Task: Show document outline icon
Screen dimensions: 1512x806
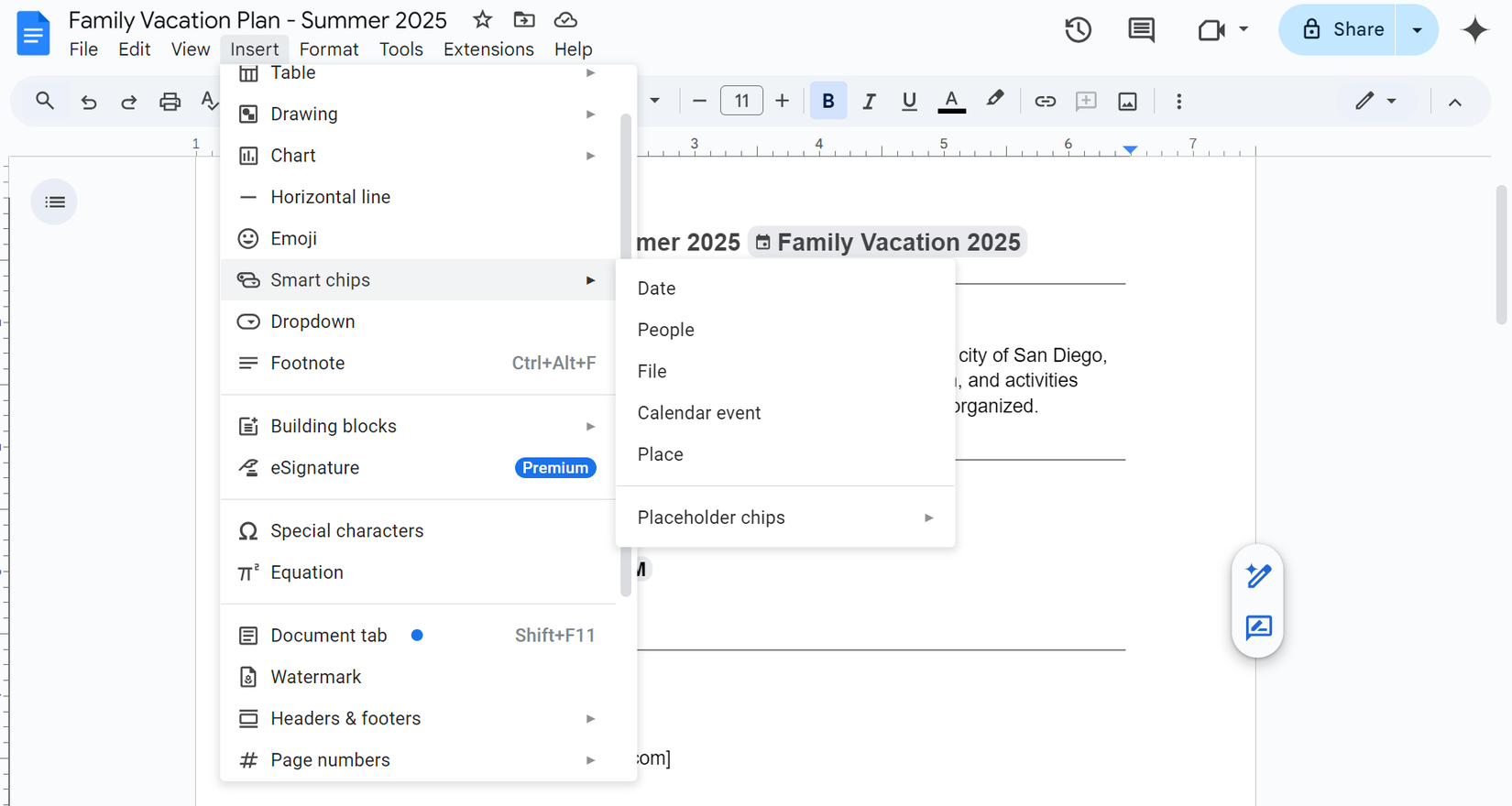Action: click(55, 201)
